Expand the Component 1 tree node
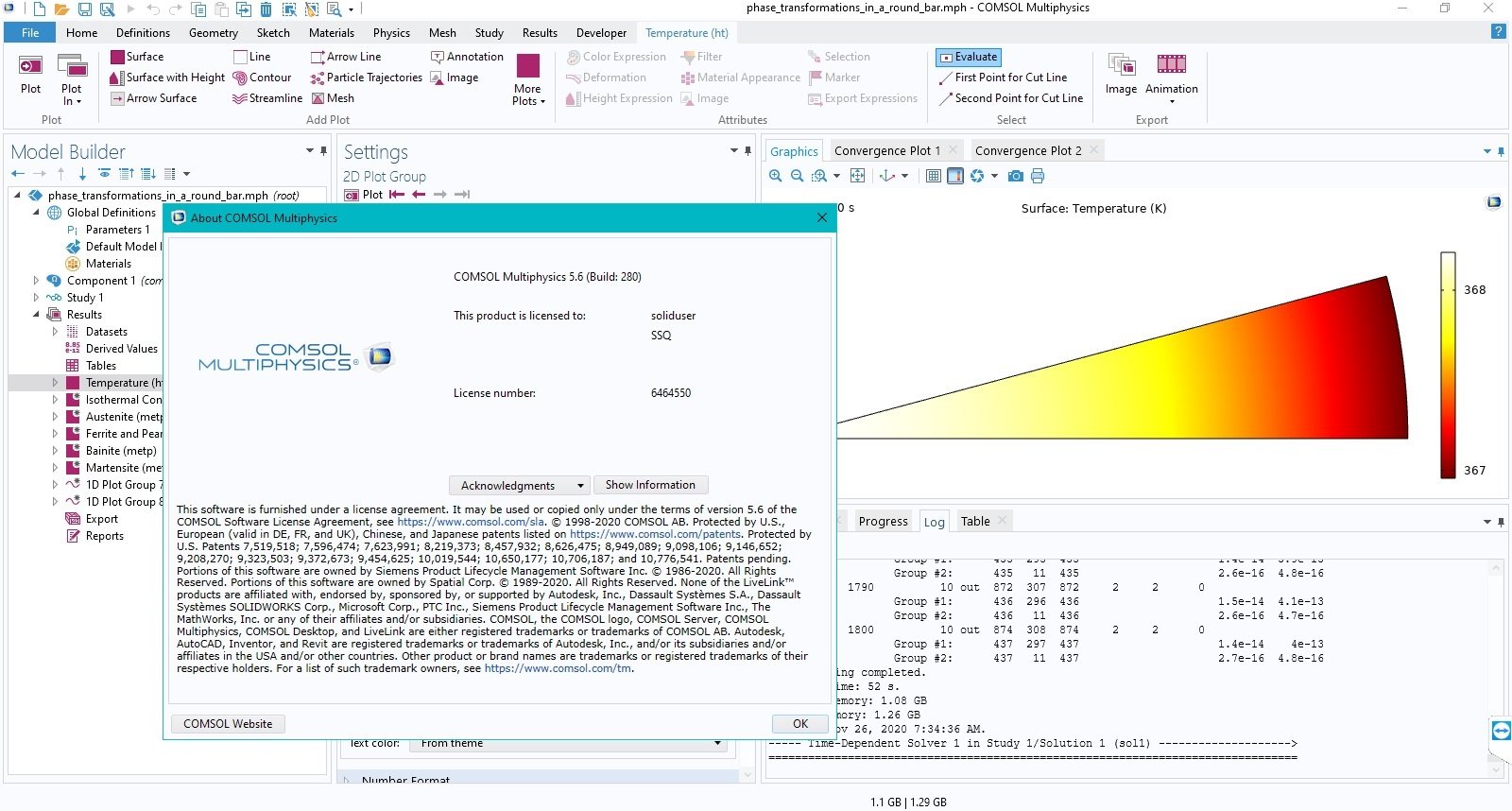The image size is (1512, 811). [x=36, y=281]
